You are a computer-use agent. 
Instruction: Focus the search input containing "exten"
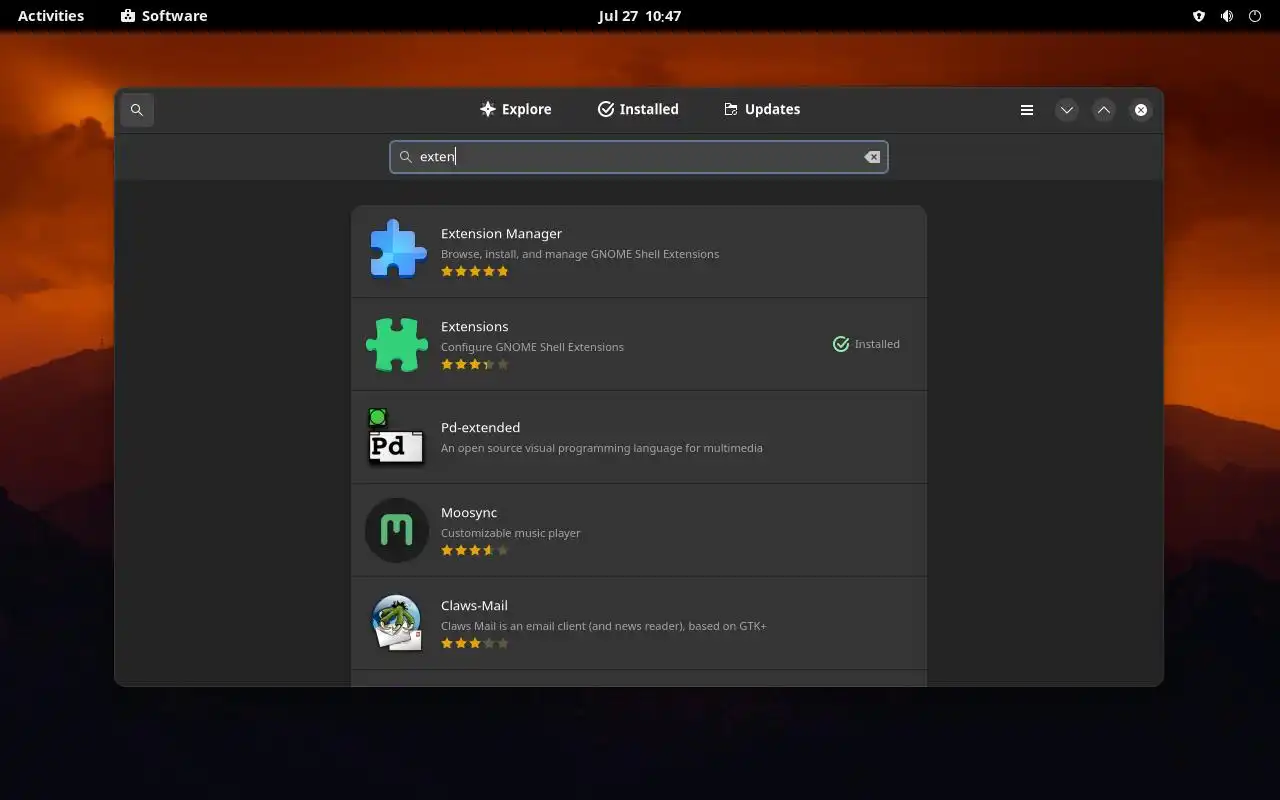point(639,157)
